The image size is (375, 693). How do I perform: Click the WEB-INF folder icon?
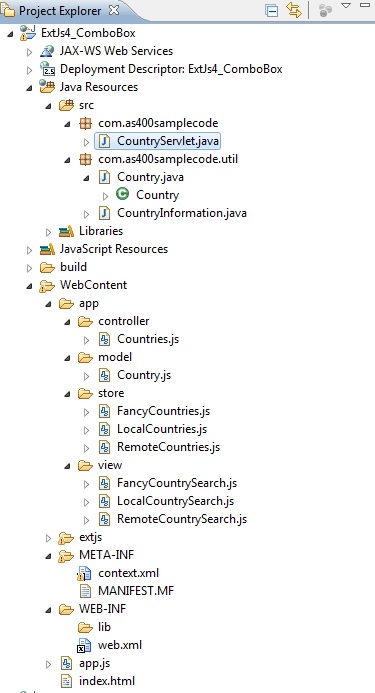(x=66, y=609)
